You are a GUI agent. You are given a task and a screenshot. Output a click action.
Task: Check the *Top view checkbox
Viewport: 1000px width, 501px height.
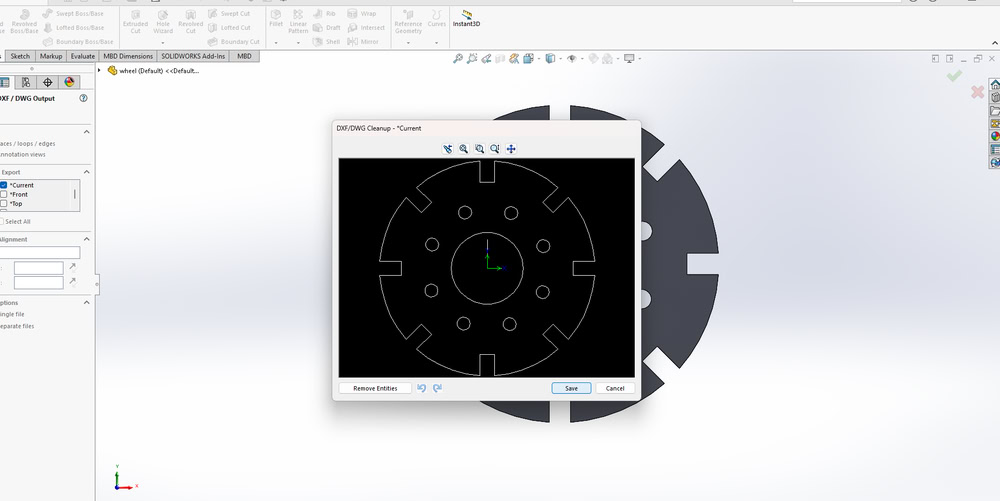coord(4,204)
